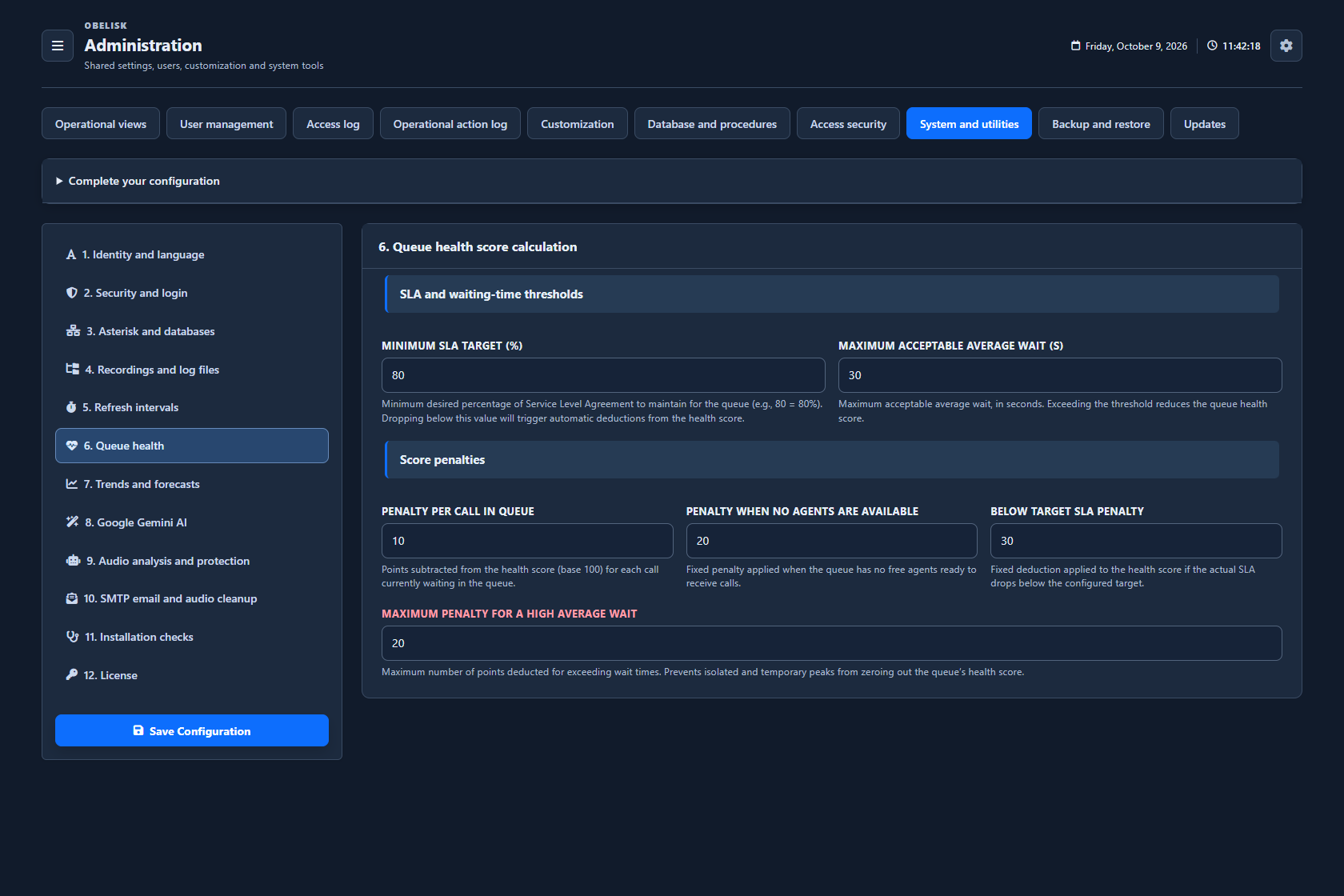Switch to the Customization tab

pyautogui.click(x=578, y=124)
